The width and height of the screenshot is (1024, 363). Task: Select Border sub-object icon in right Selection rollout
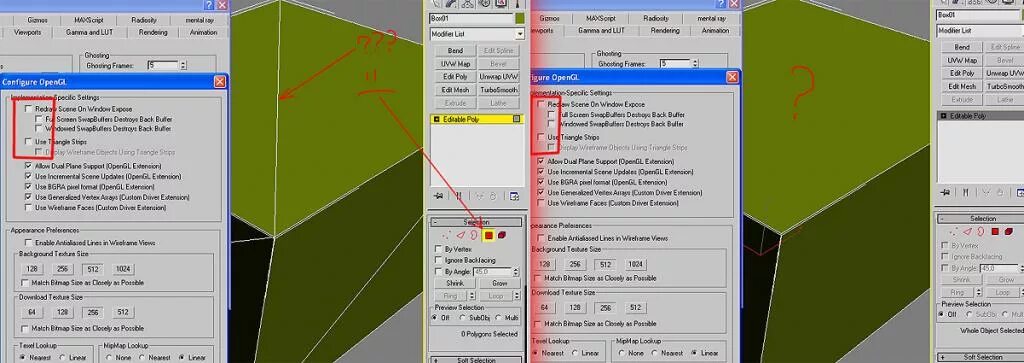[982, 231]
